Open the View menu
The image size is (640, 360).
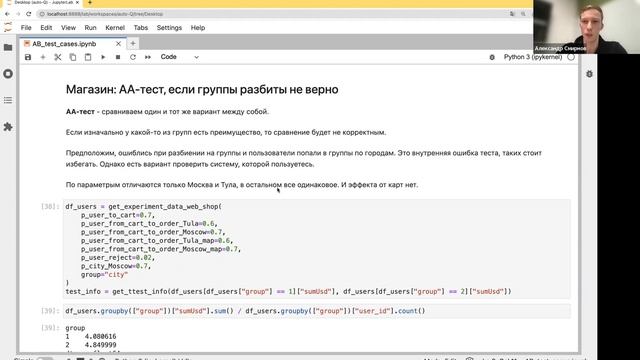pyautogui.click(x=68, y=28)
